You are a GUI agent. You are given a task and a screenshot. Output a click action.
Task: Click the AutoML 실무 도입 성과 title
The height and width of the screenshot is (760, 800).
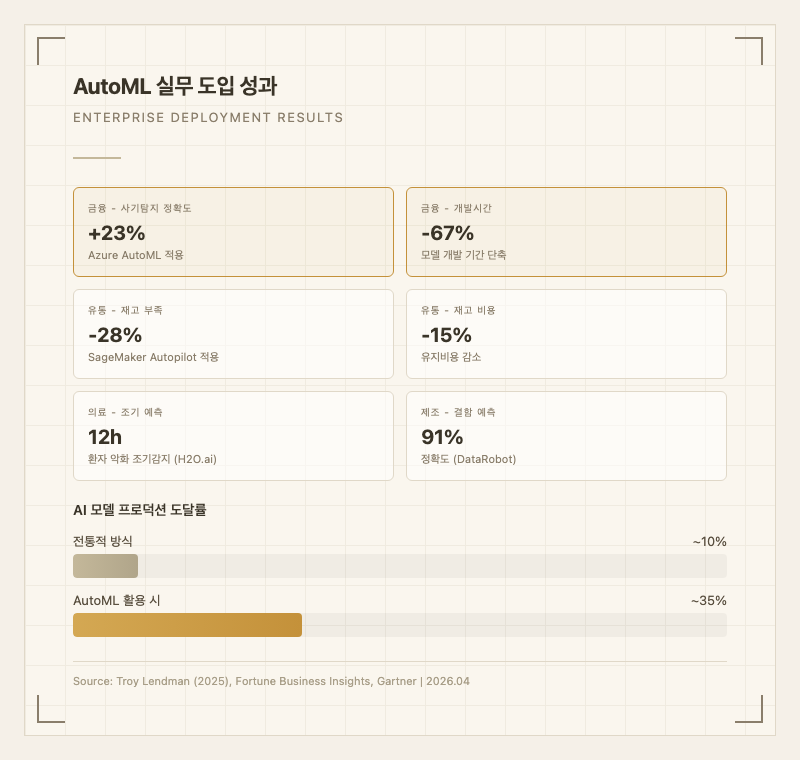pyautogui.click(x=175, y=86)
